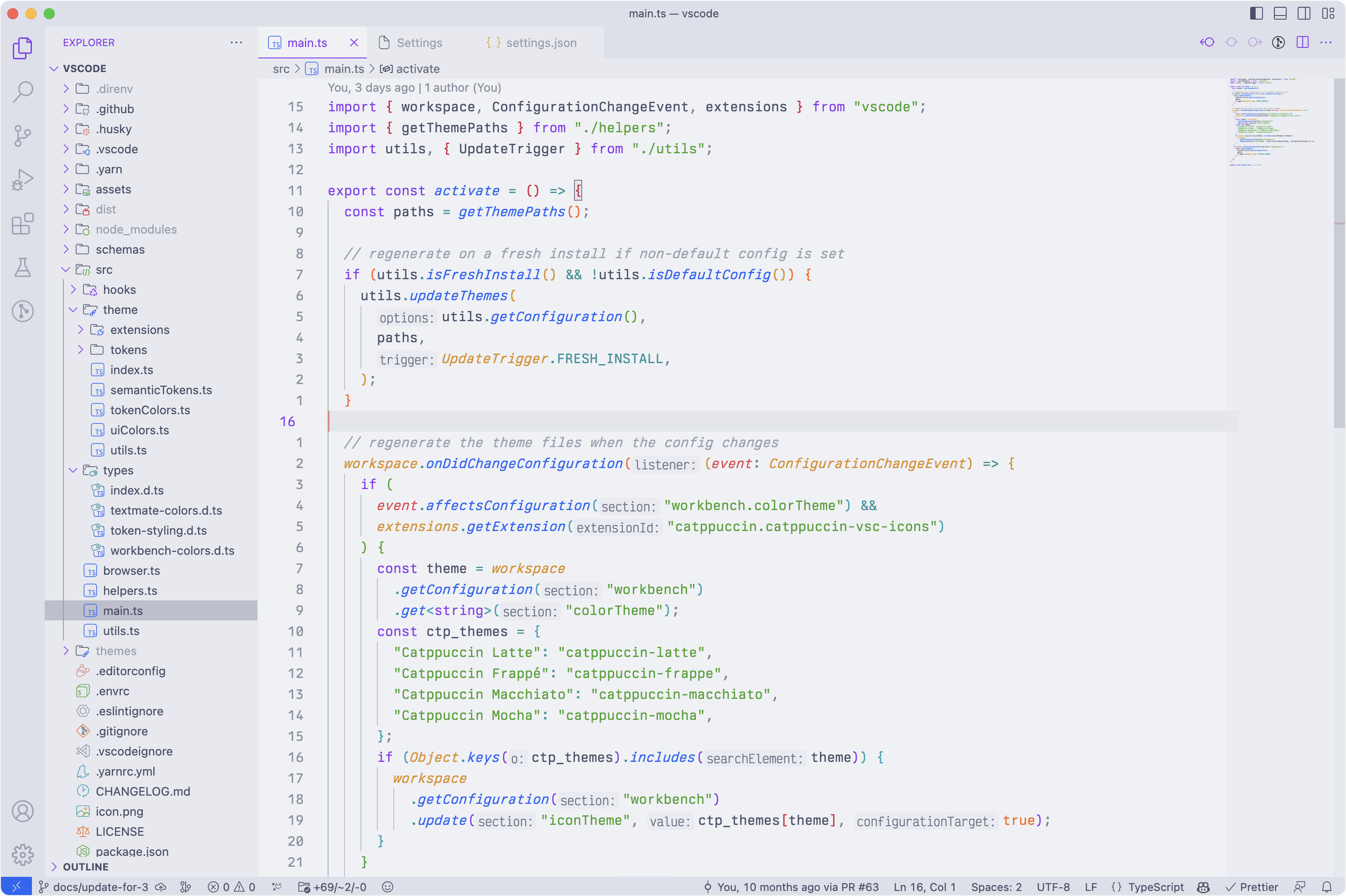
Task: Switch to the settings.json tab
Action: click(x=541, y=43)
